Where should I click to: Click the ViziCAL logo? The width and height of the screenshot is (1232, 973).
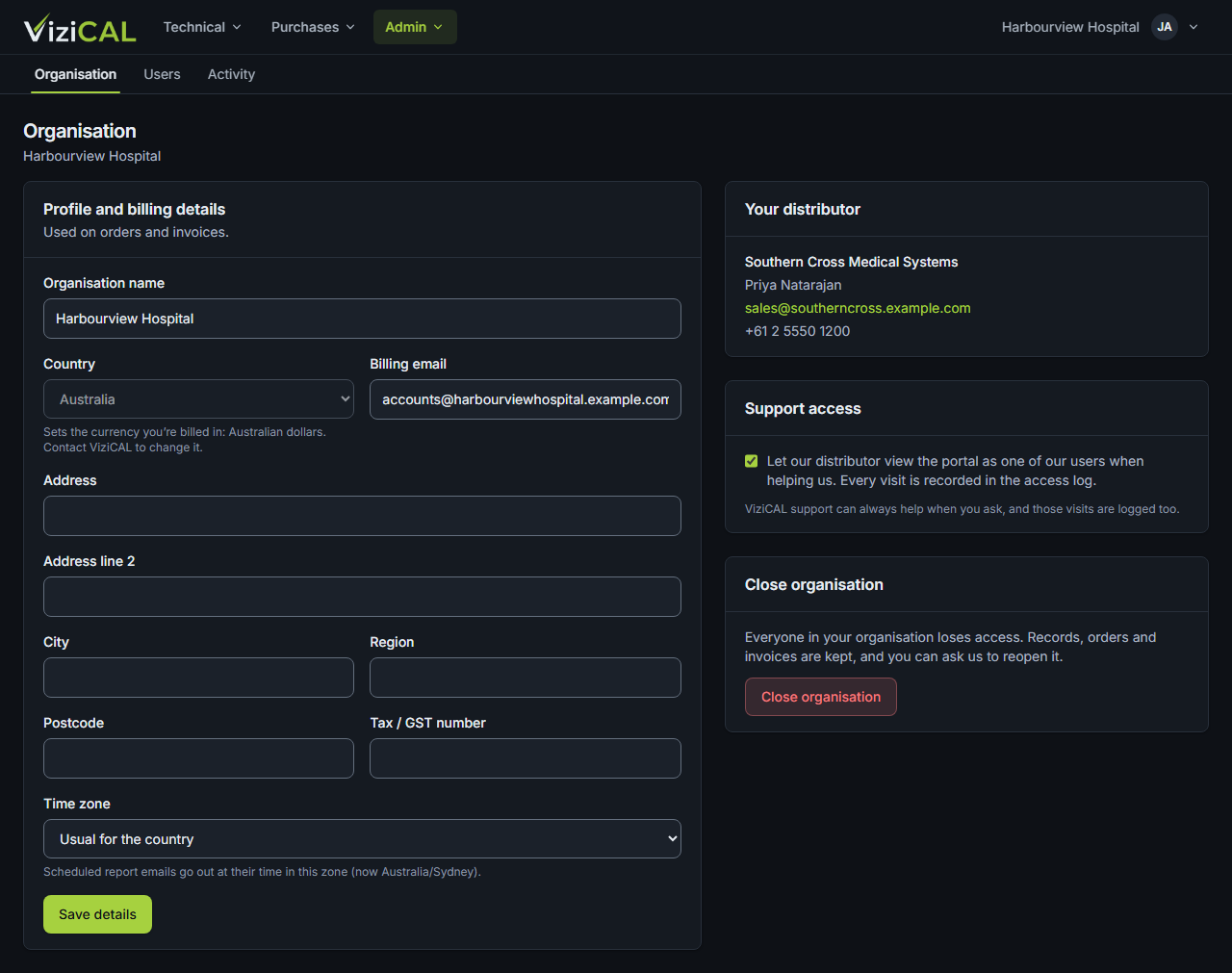point(80,28)
